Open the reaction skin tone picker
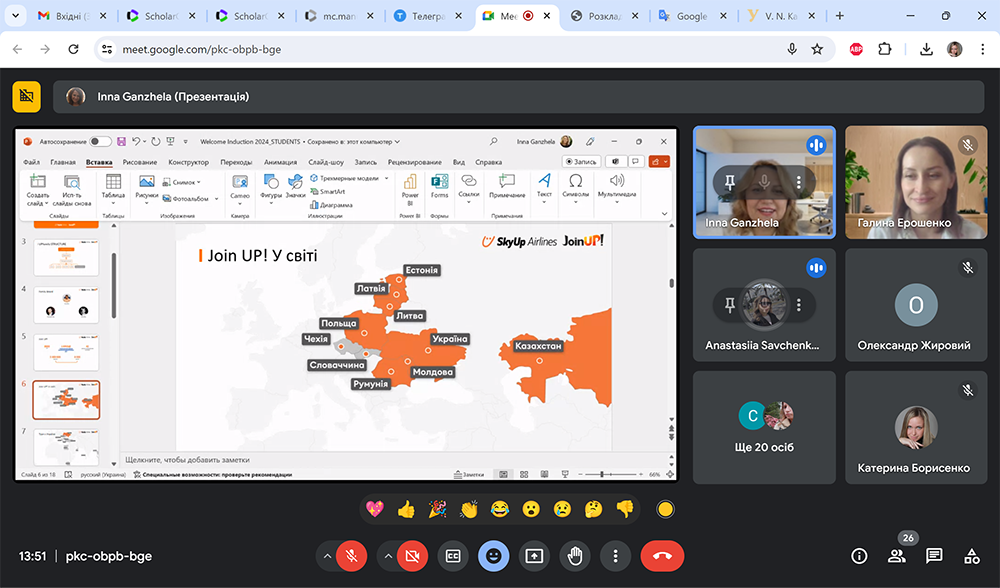Viewport: 1000px width, 588px height. 665,509
